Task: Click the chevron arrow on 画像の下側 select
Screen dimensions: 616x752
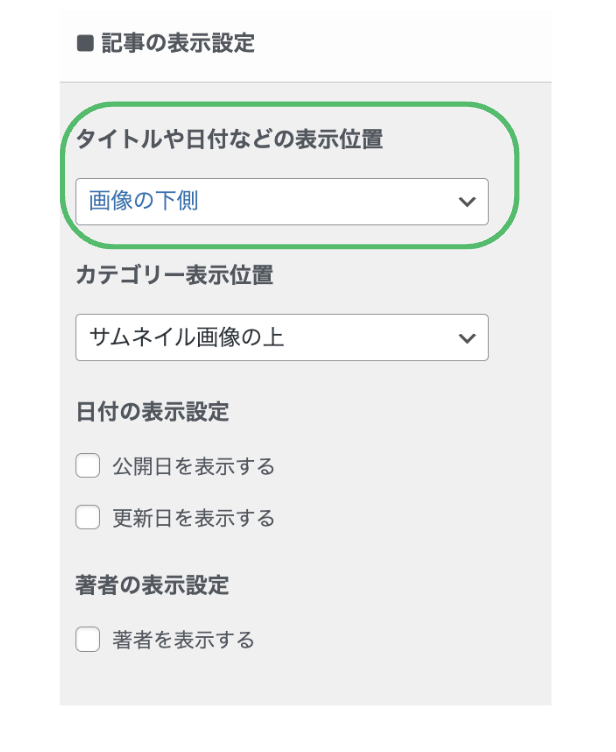Action: click(466, 201)
